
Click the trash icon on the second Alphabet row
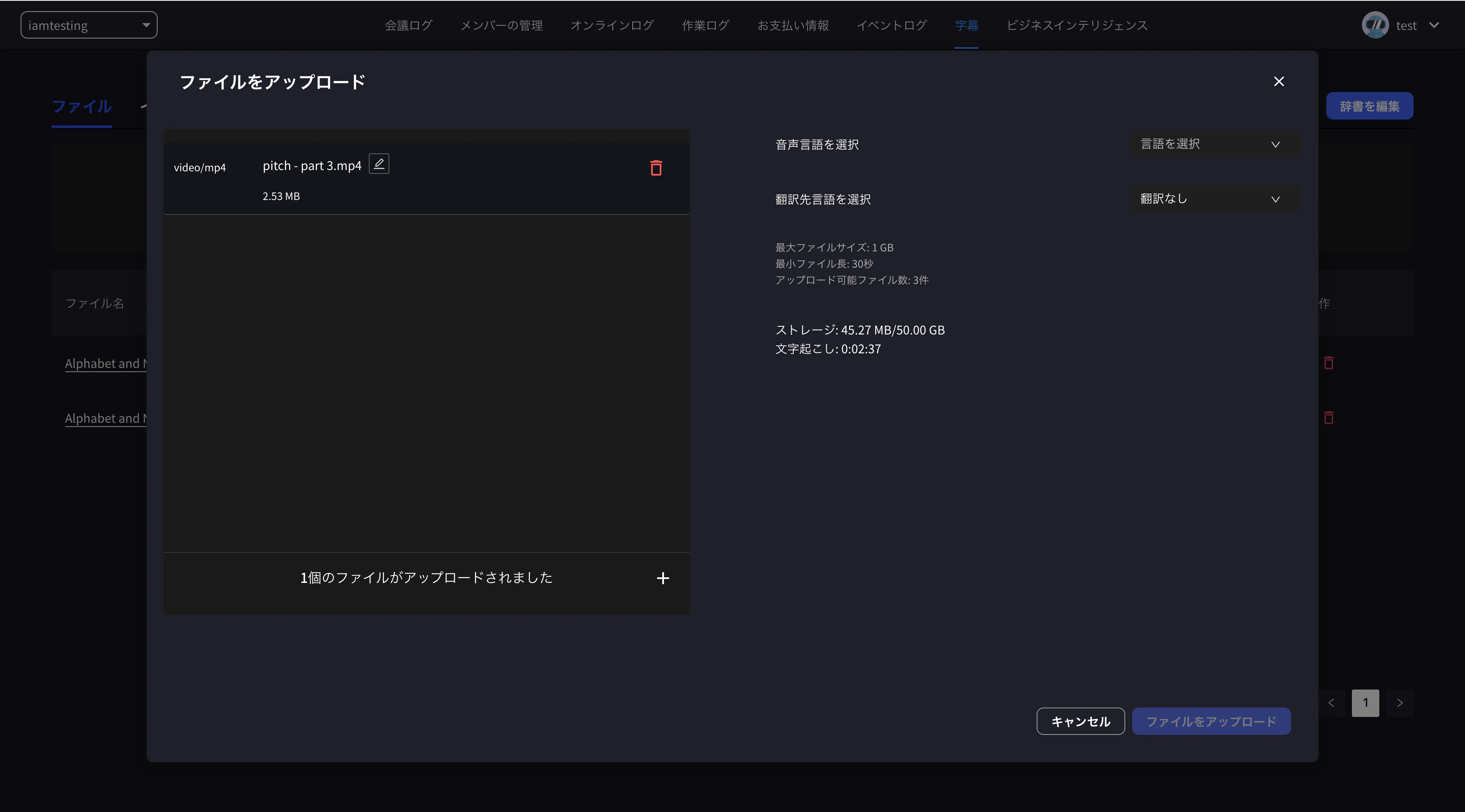tap(1328, 418)
